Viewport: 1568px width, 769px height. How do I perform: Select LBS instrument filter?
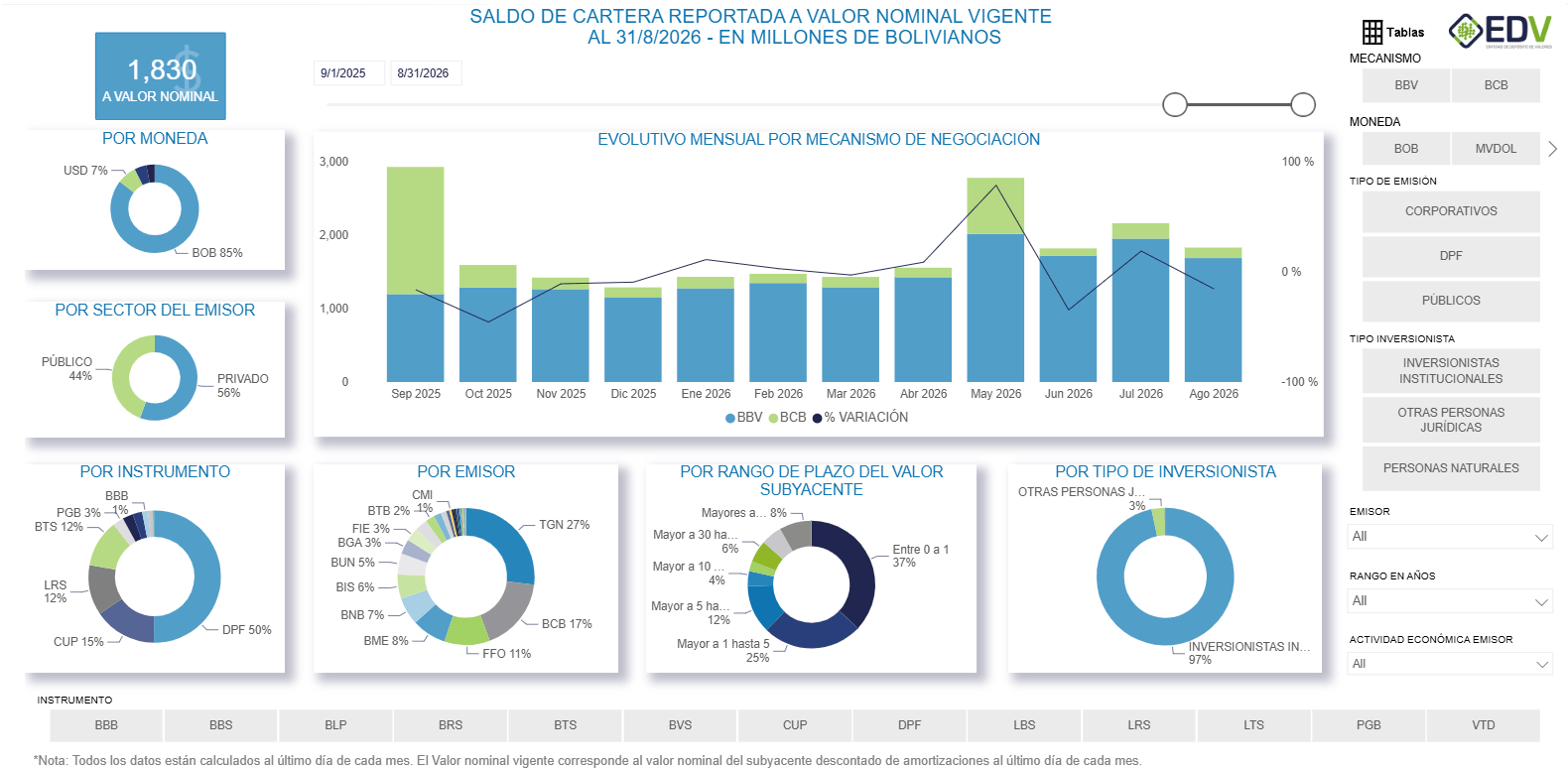pyautogui.click(x=1024, y=725)
